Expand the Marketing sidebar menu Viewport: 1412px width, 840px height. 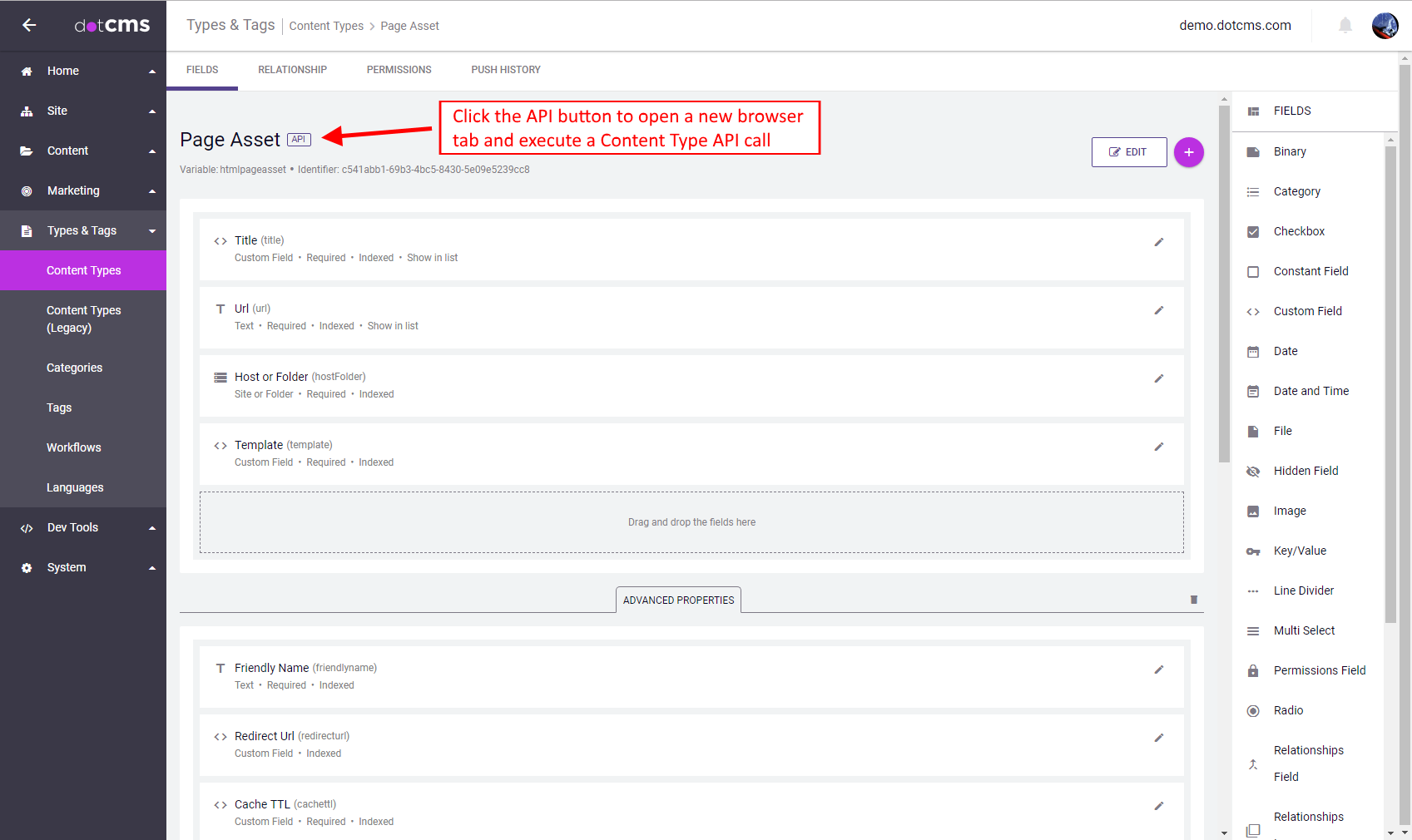coord(83,190)
